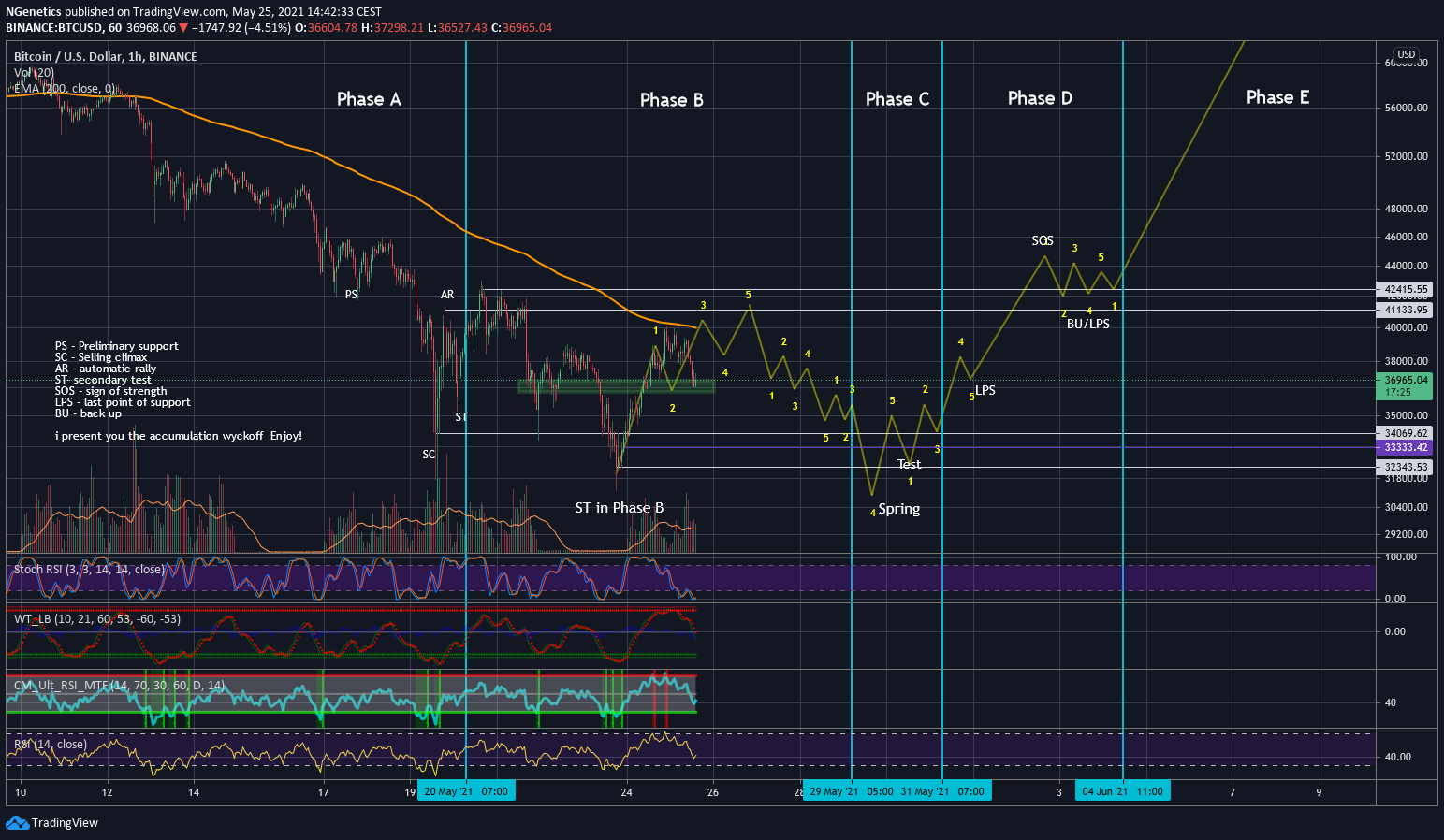
Task: Click the 34069.62 price label
Action: [1407, 433]
